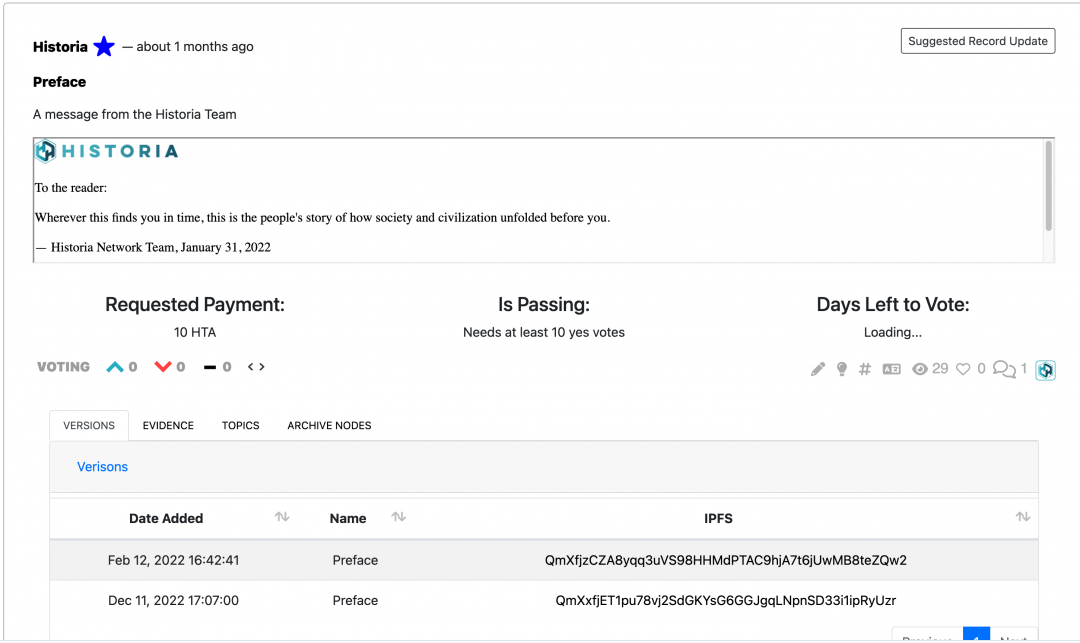1080x643 pixels.
Task: Click the lightbulb icon
Action: (x=841, y=368)
